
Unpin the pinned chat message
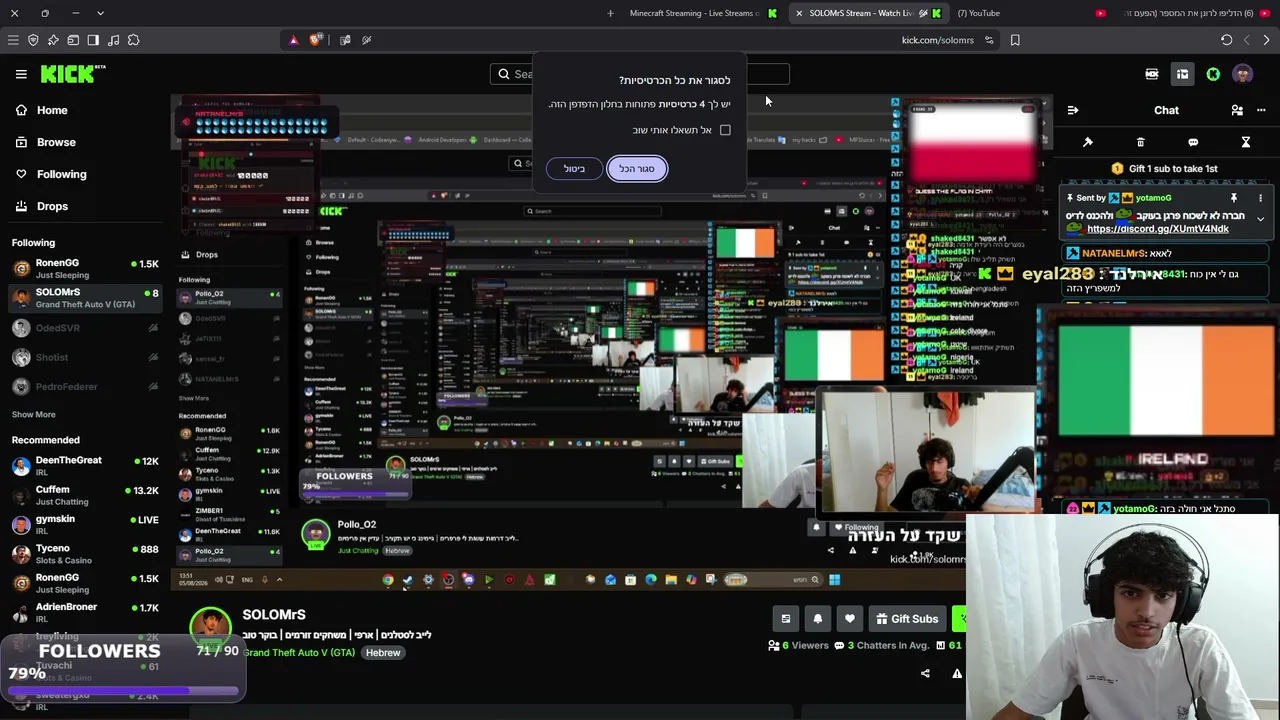click(1234, 198)
